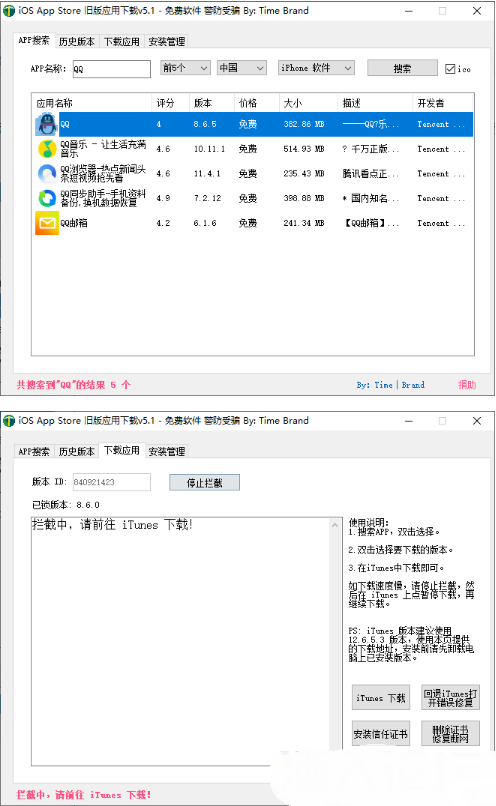Viewport: 496px width, 806px height.
Task: Switch to APP搜索 tab in upper window
Action: [34, 41]
